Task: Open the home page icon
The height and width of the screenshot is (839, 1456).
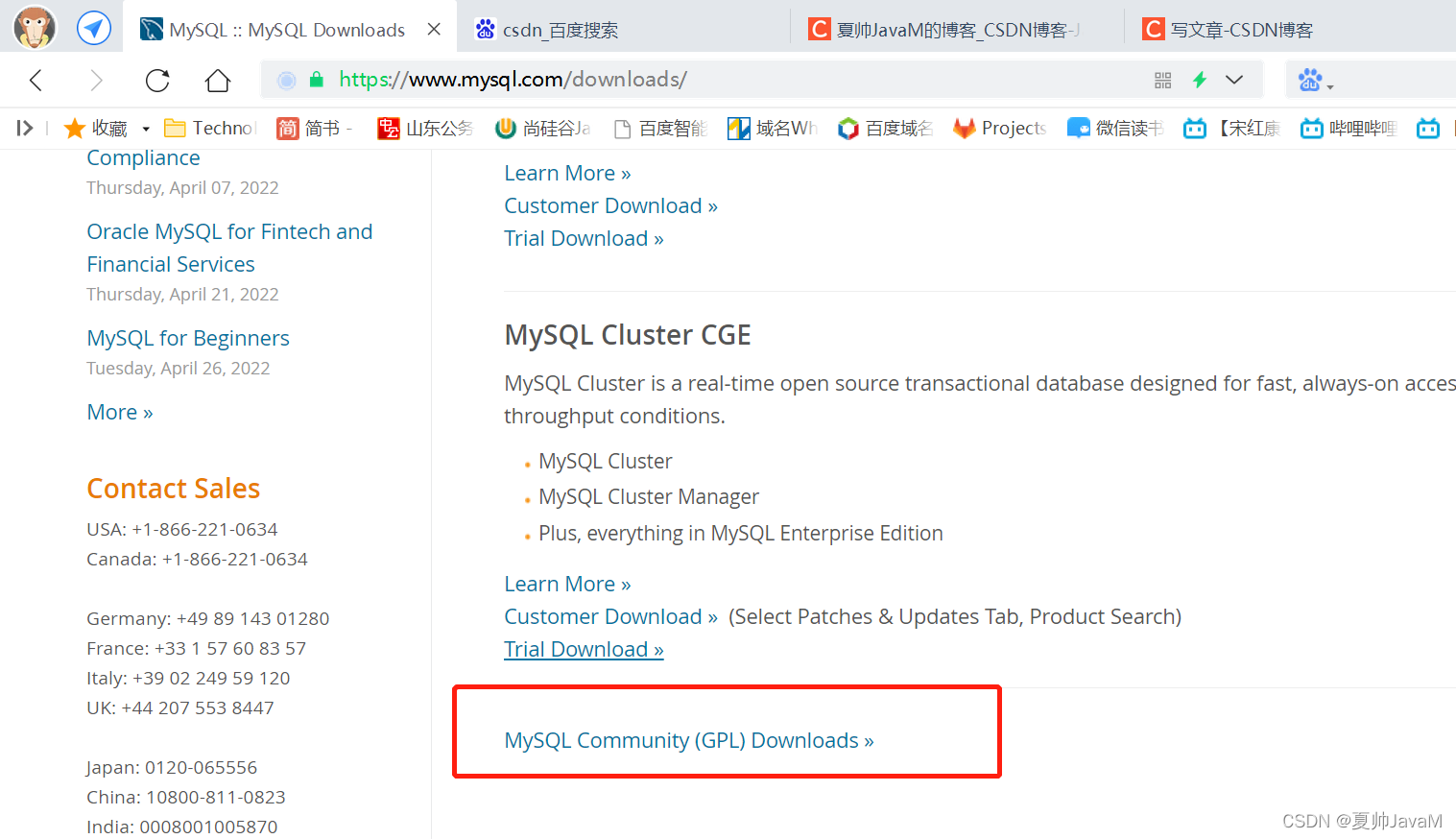Action: pos(218,80)
